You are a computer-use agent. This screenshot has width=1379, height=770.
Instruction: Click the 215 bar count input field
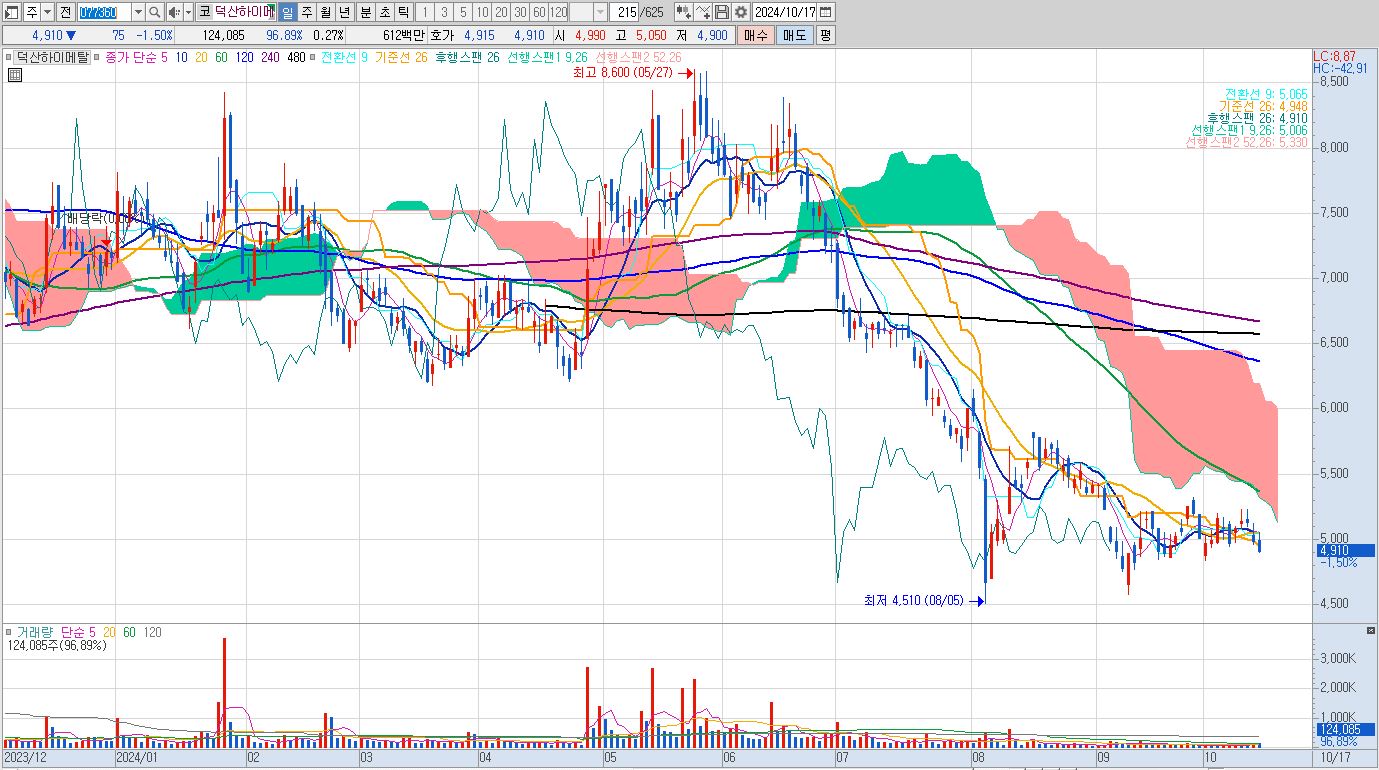point(626,12)
